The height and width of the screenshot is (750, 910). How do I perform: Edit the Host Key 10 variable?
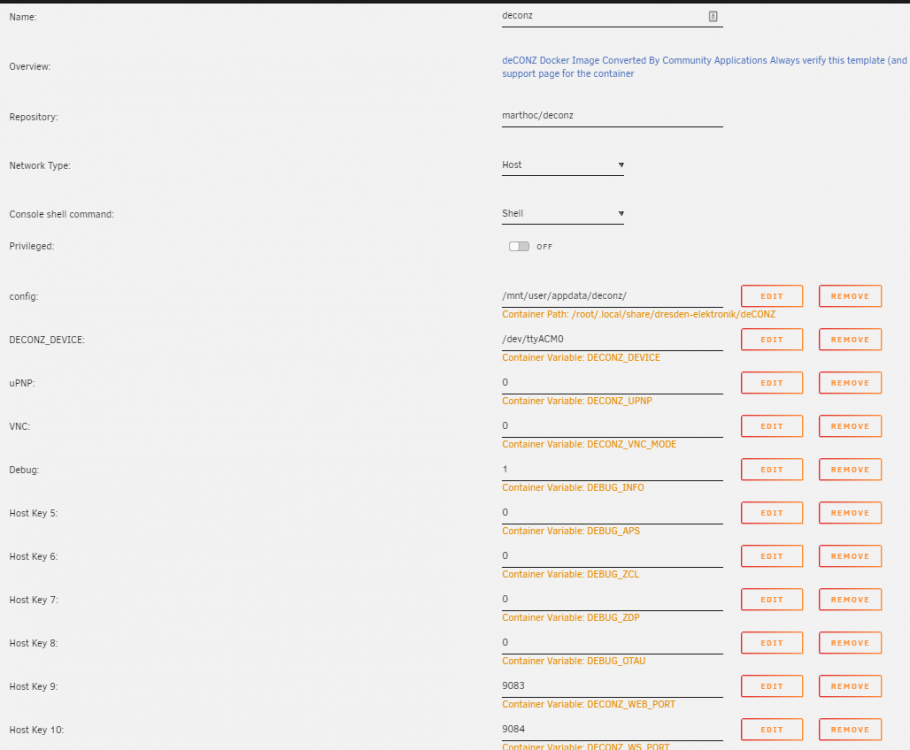click(x=771, y=730)
